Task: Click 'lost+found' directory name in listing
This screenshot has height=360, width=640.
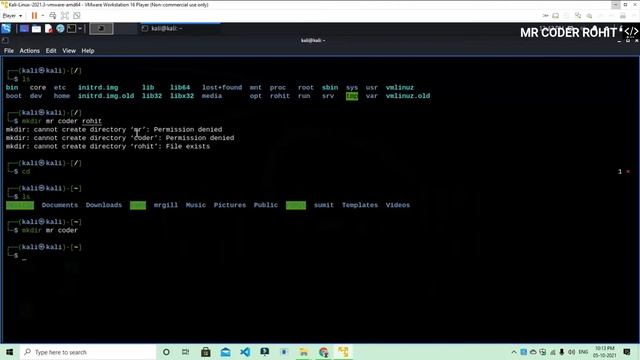Action: [x=222, y=87]
